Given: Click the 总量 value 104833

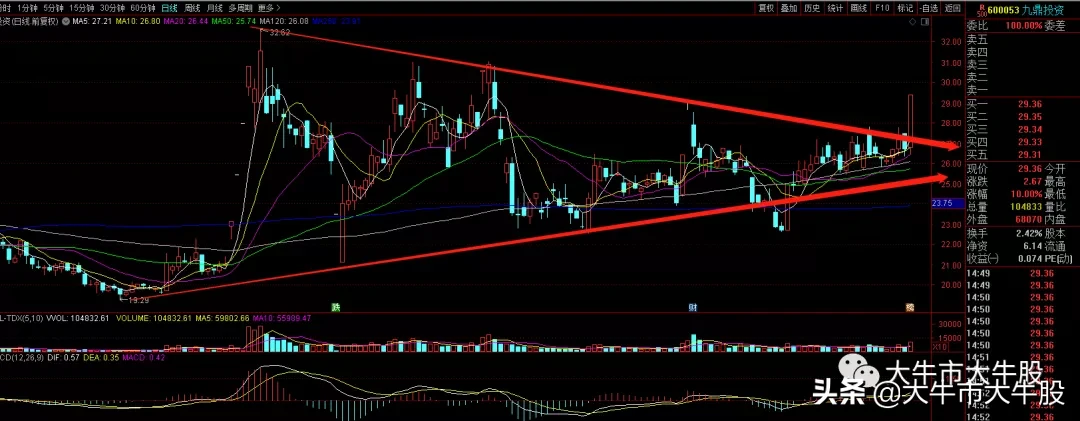Looking at the screenshot, I should pos(1027,207).
